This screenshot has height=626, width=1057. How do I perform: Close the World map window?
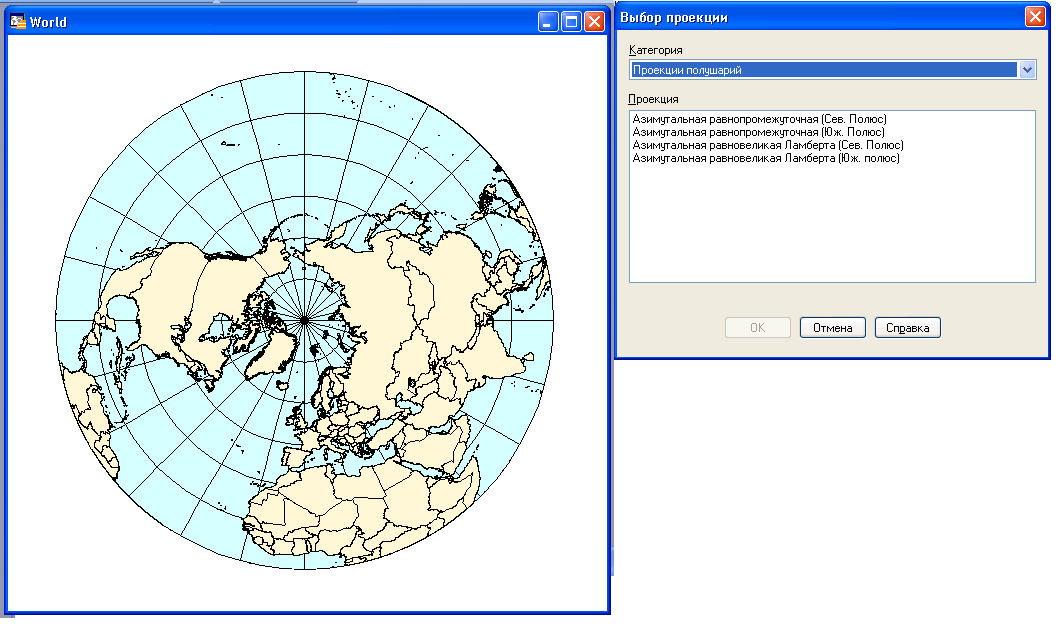[594, 22]
